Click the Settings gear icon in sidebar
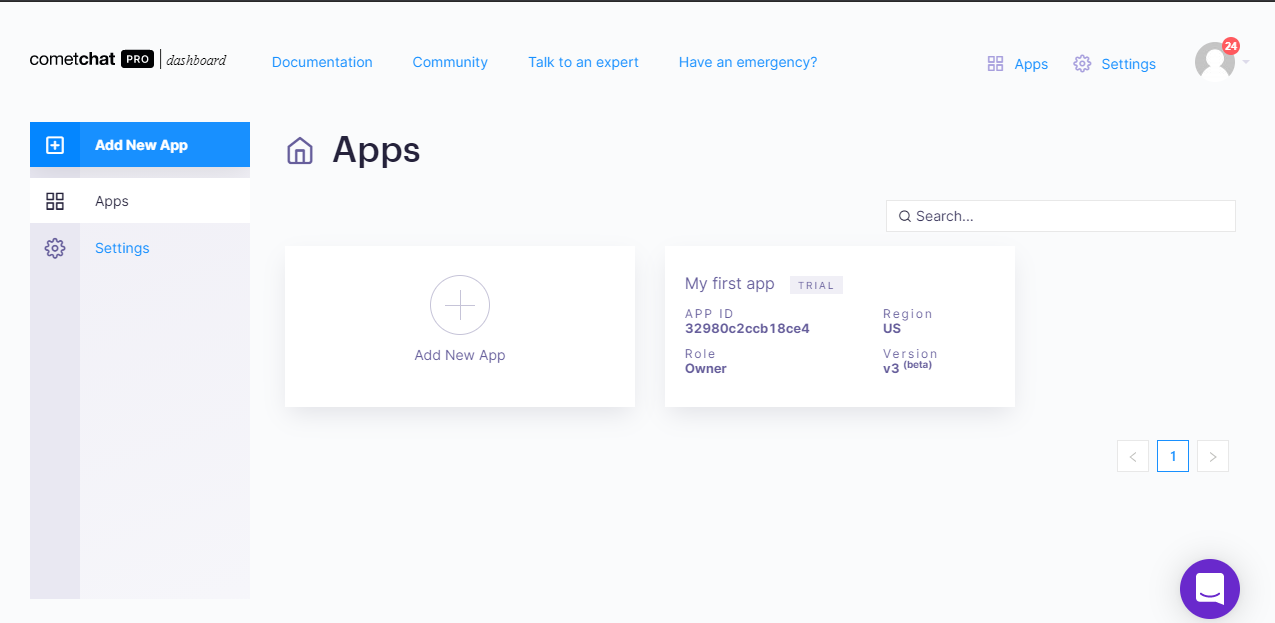 55,248
